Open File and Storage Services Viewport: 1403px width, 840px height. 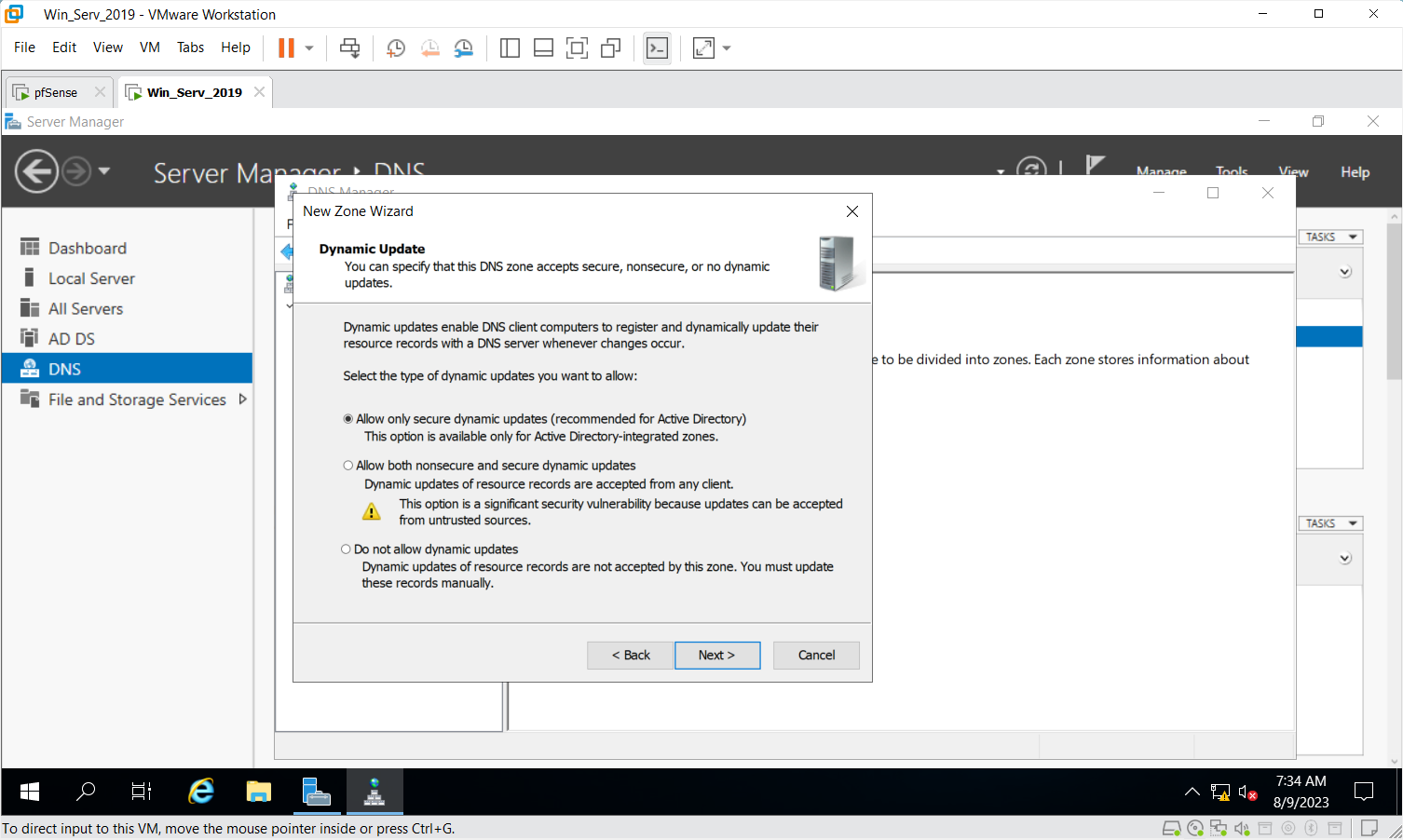[137, 400]
